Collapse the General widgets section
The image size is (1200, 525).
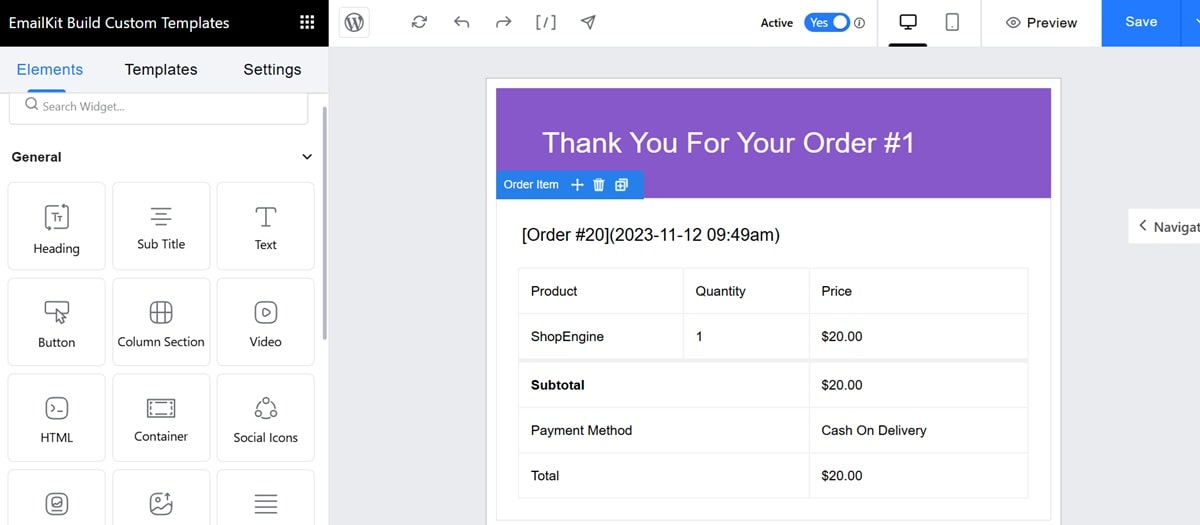[x=307, y=157]
